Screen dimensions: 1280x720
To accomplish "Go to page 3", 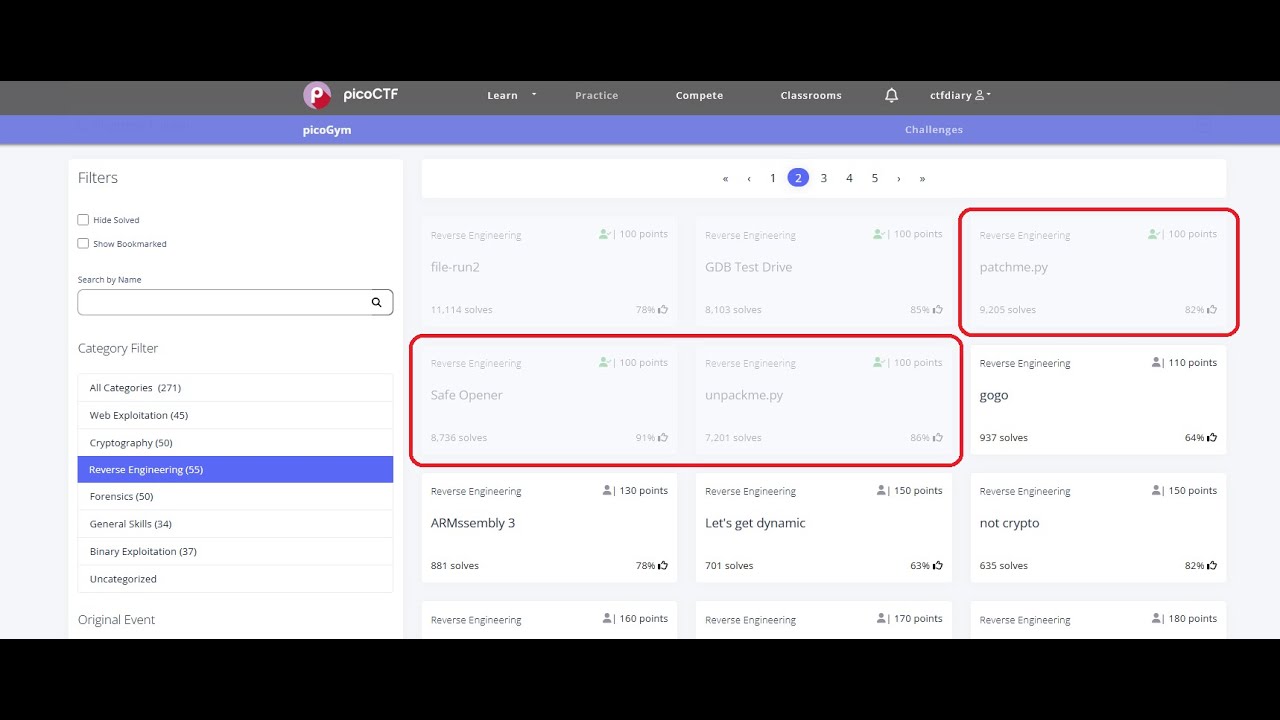I will coord(824,178).
